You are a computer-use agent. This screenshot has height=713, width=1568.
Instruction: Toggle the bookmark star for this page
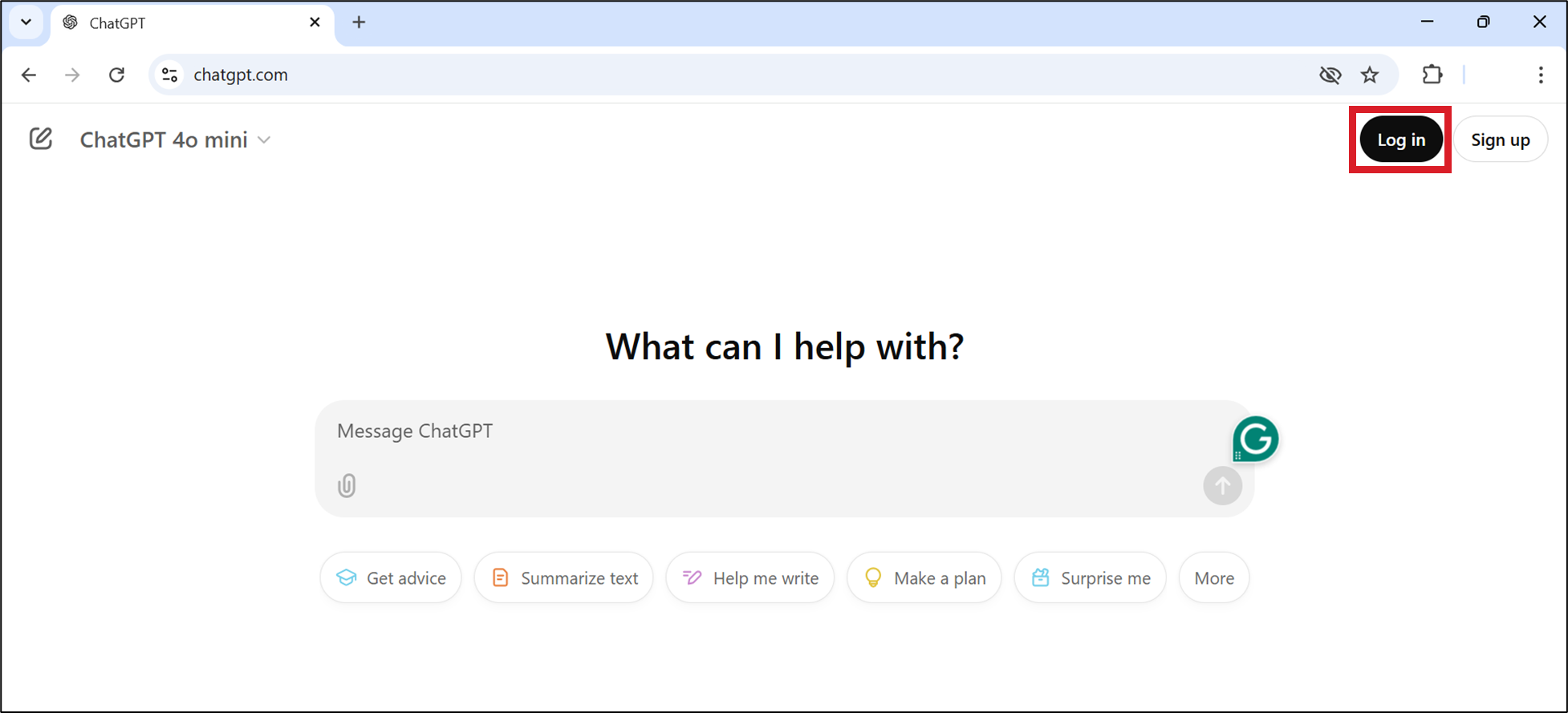1371,75
